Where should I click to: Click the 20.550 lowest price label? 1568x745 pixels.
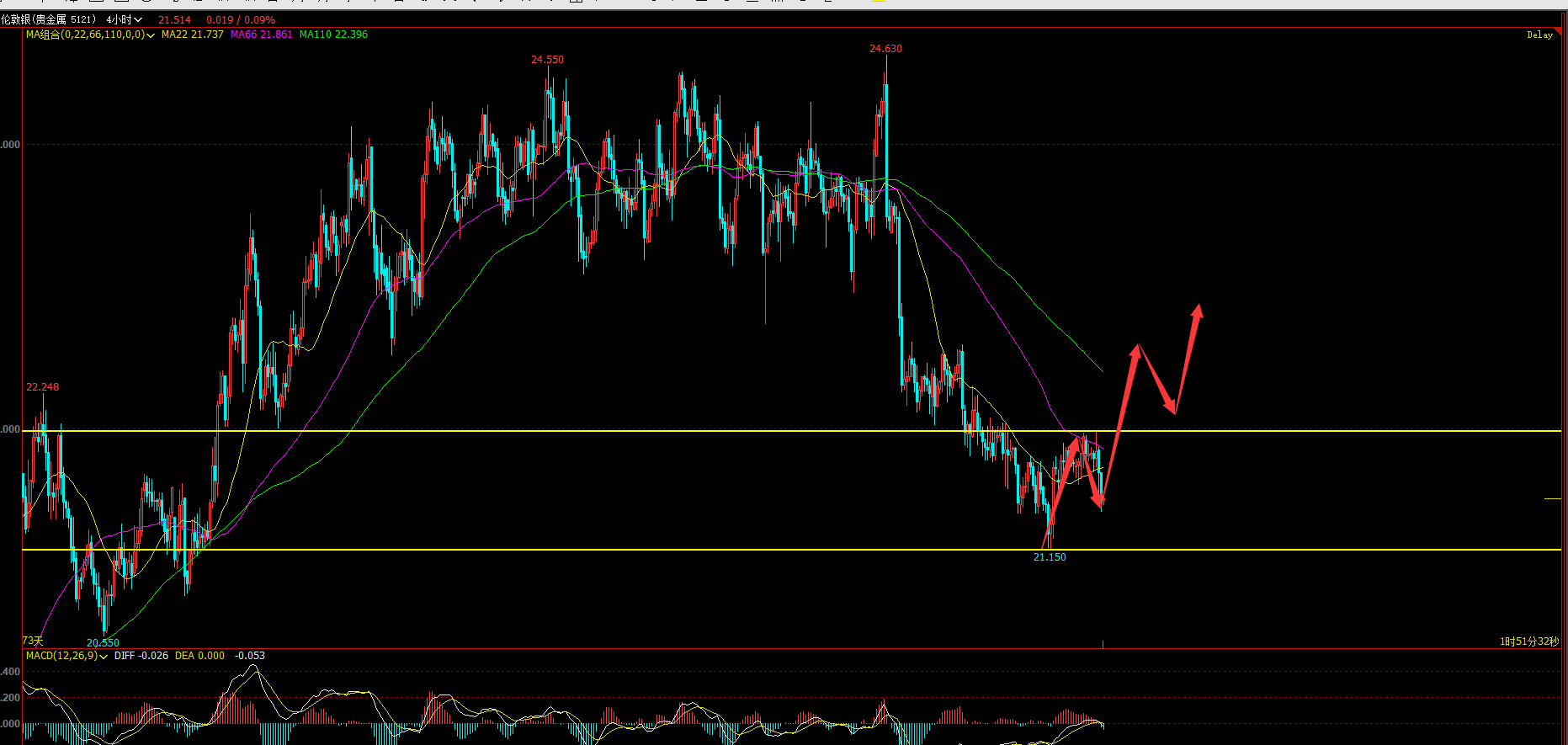click(x=103, y=643)
